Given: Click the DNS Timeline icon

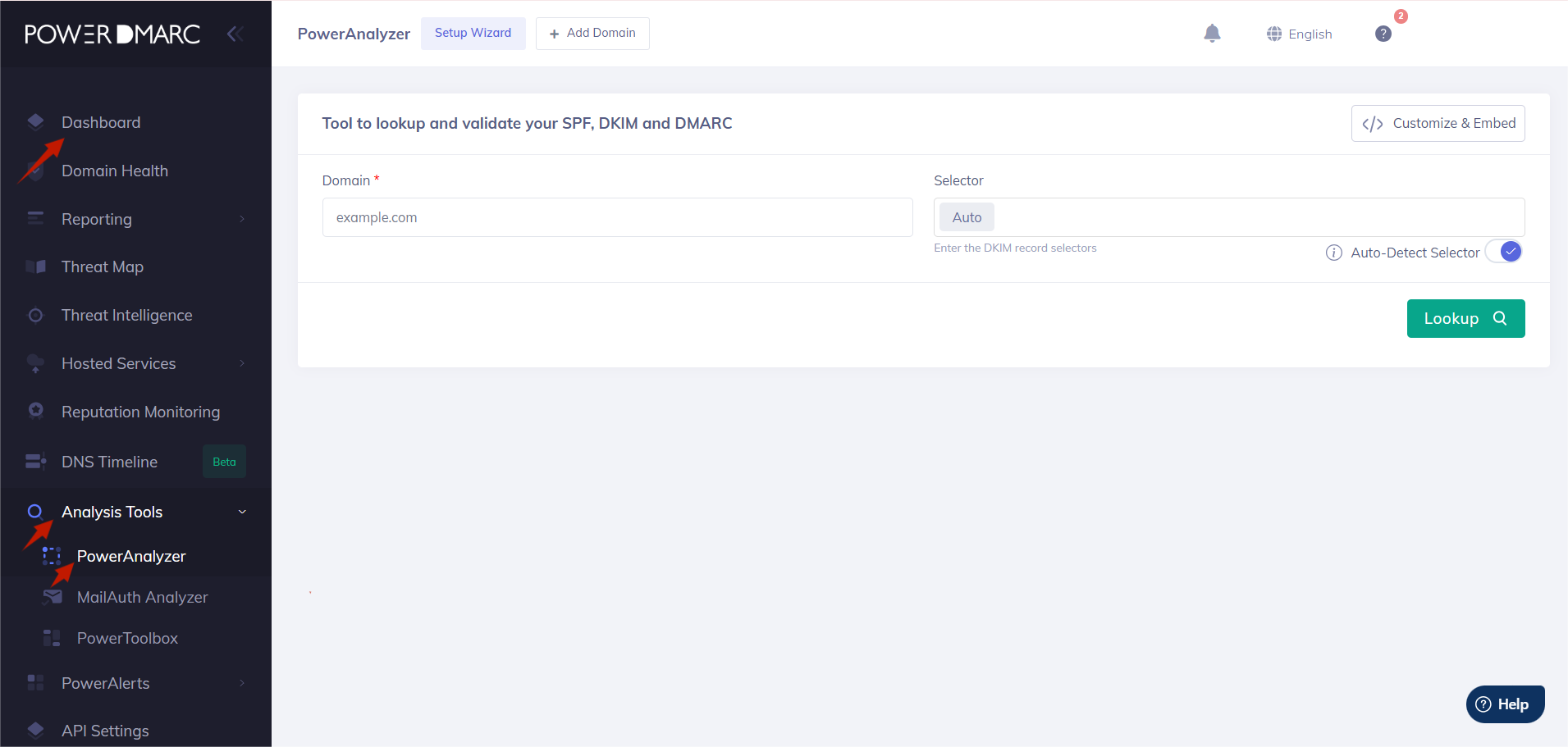Looking at the screenshot, I should pyautogui.click(x=35, y=461).
